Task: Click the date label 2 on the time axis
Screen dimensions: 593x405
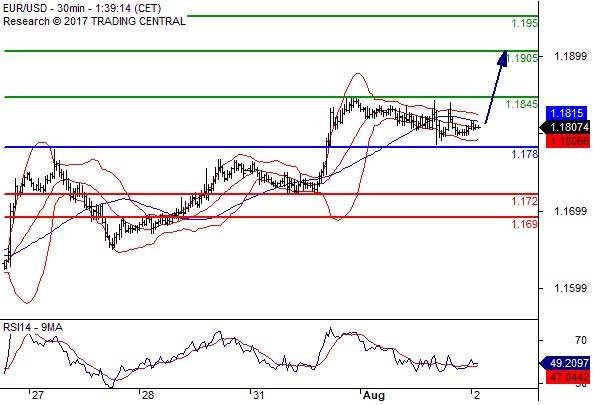Action: 477,396
